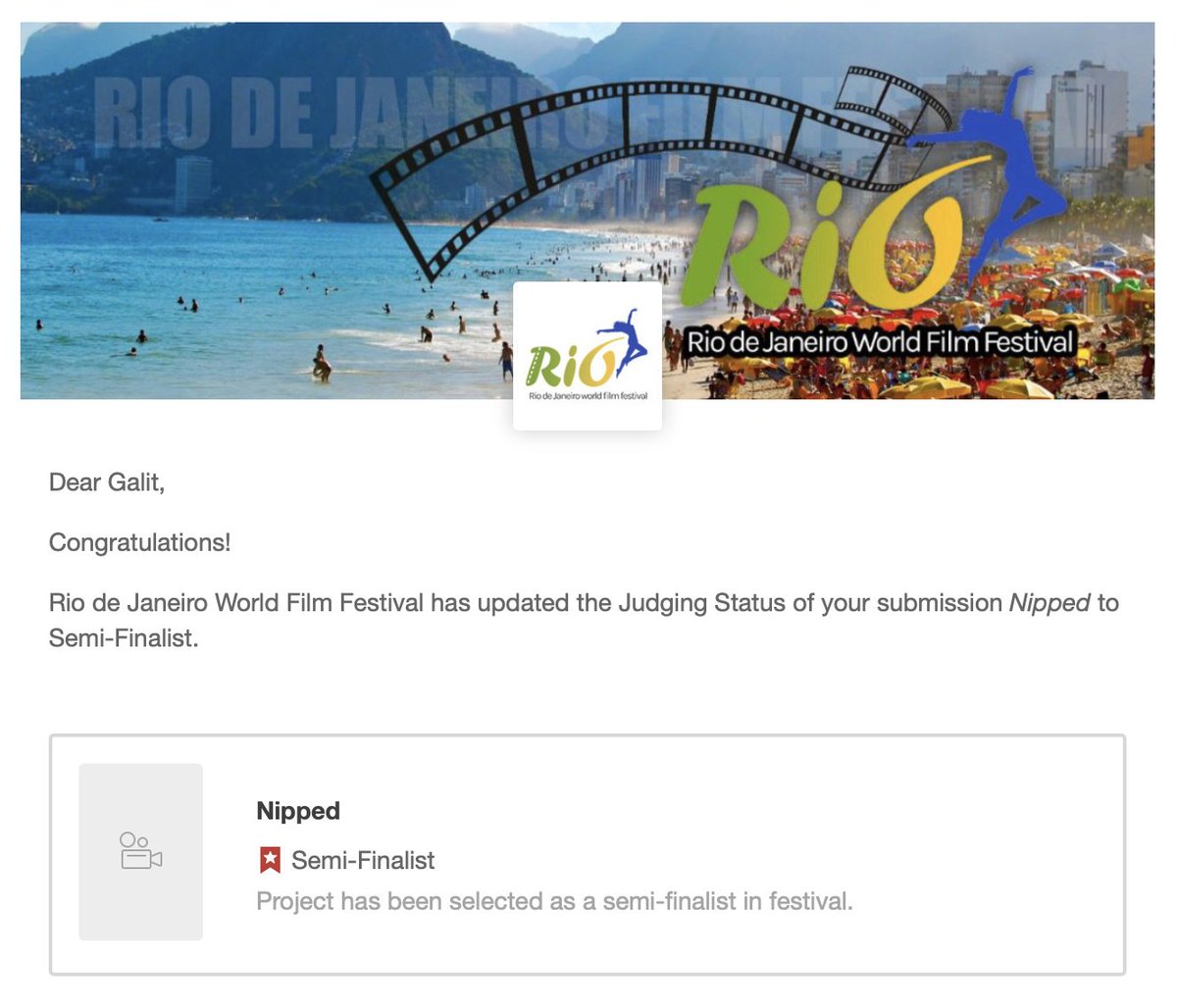Open the Nipped project title
The height and width of the screenshot is (1008, 1177).
click(298, 811)
